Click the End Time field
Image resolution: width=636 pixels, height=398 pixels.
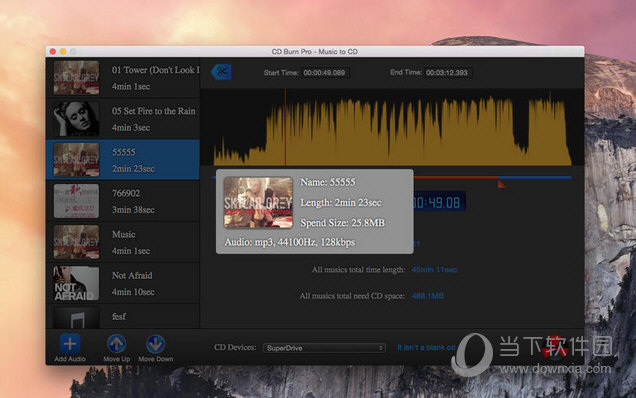tap(447, 73)
